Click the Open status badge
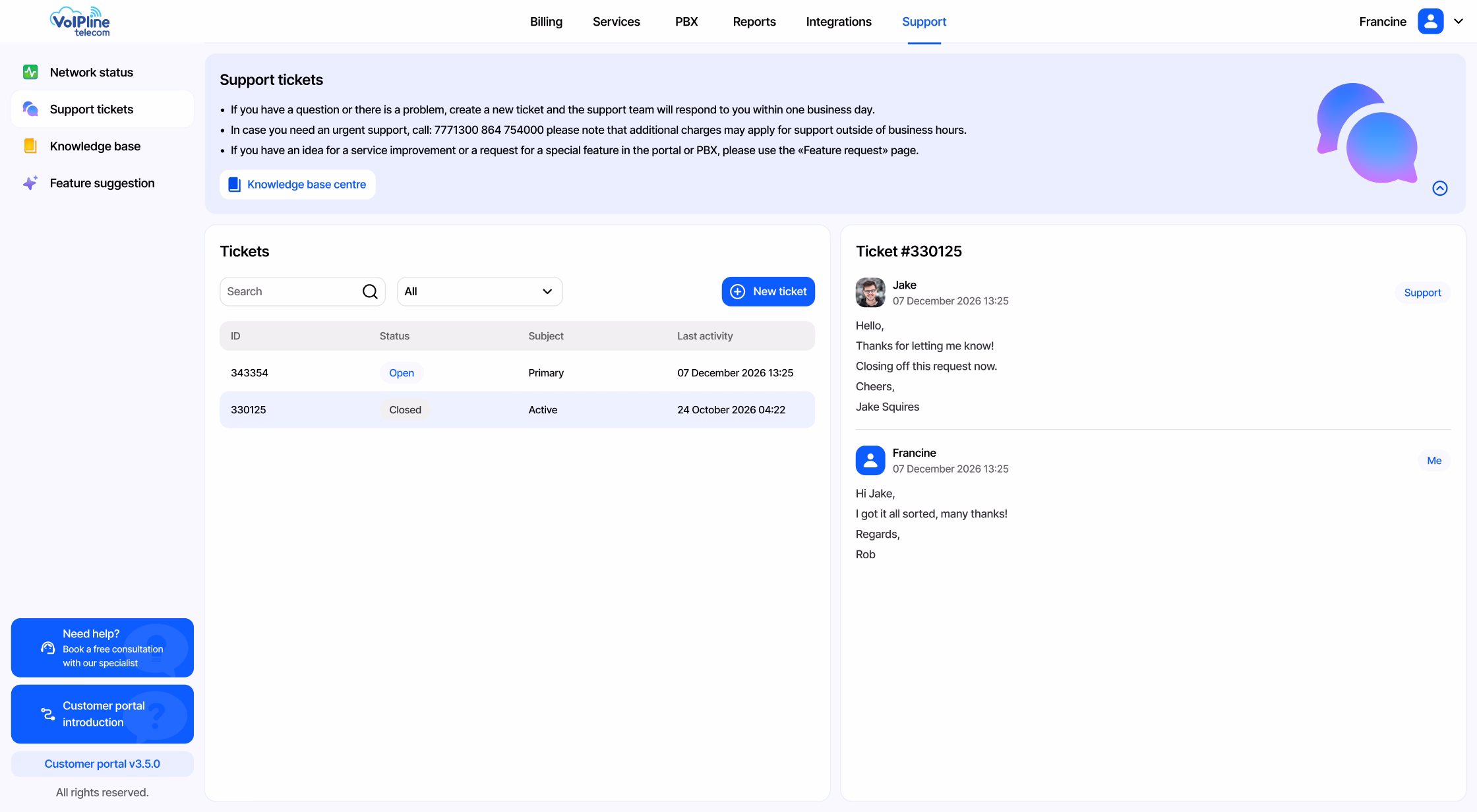The width and height of the screenshot is (1477, 812). [402, 373]
